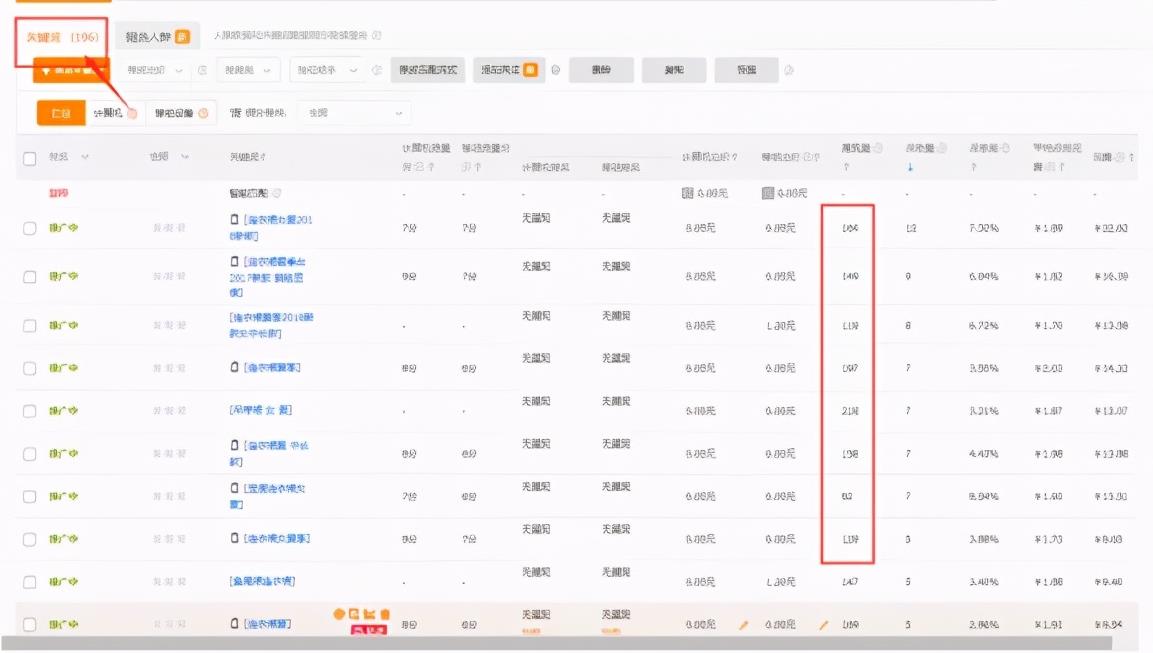Click the help icon beside the clicks column header
Viewport: 1153px width, 653px height.
942,148
